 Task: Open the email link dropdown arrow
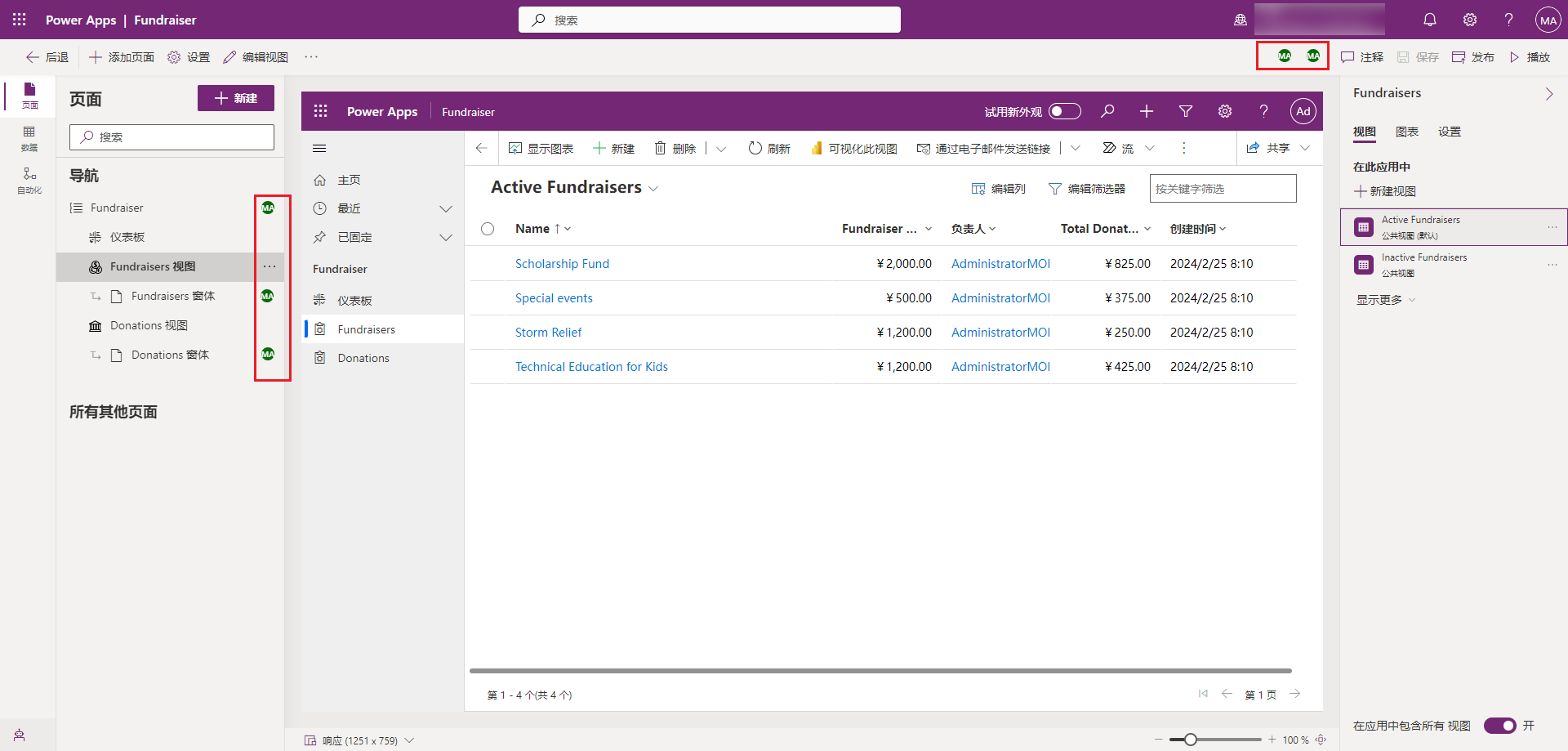click(x=1076, y=148)
